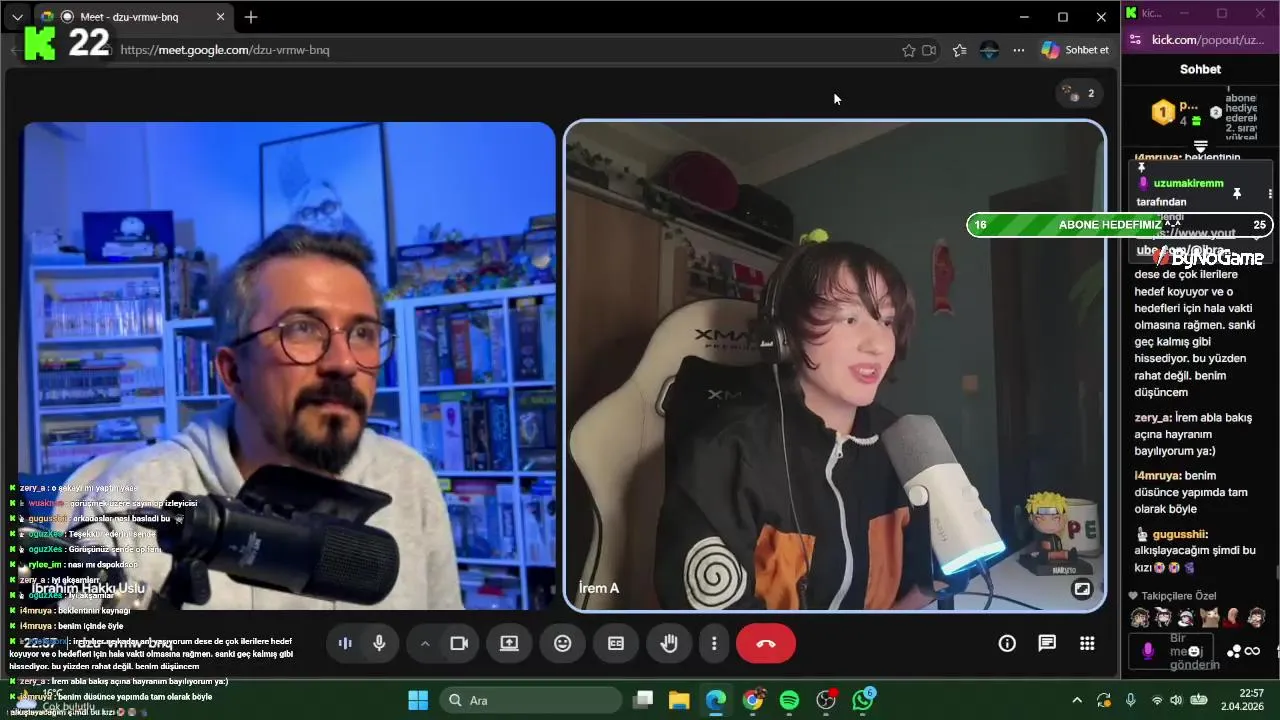Open in-call chat messages panel
Viewport: 1280px width, 720px height.
[x=1047, y=643]
